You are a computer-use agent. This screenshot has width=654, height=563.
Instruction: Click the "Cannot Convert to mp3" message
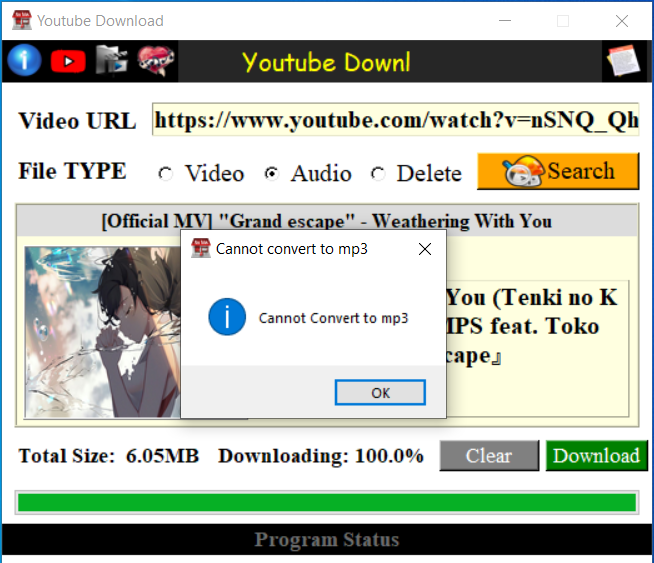coord(333,318)
